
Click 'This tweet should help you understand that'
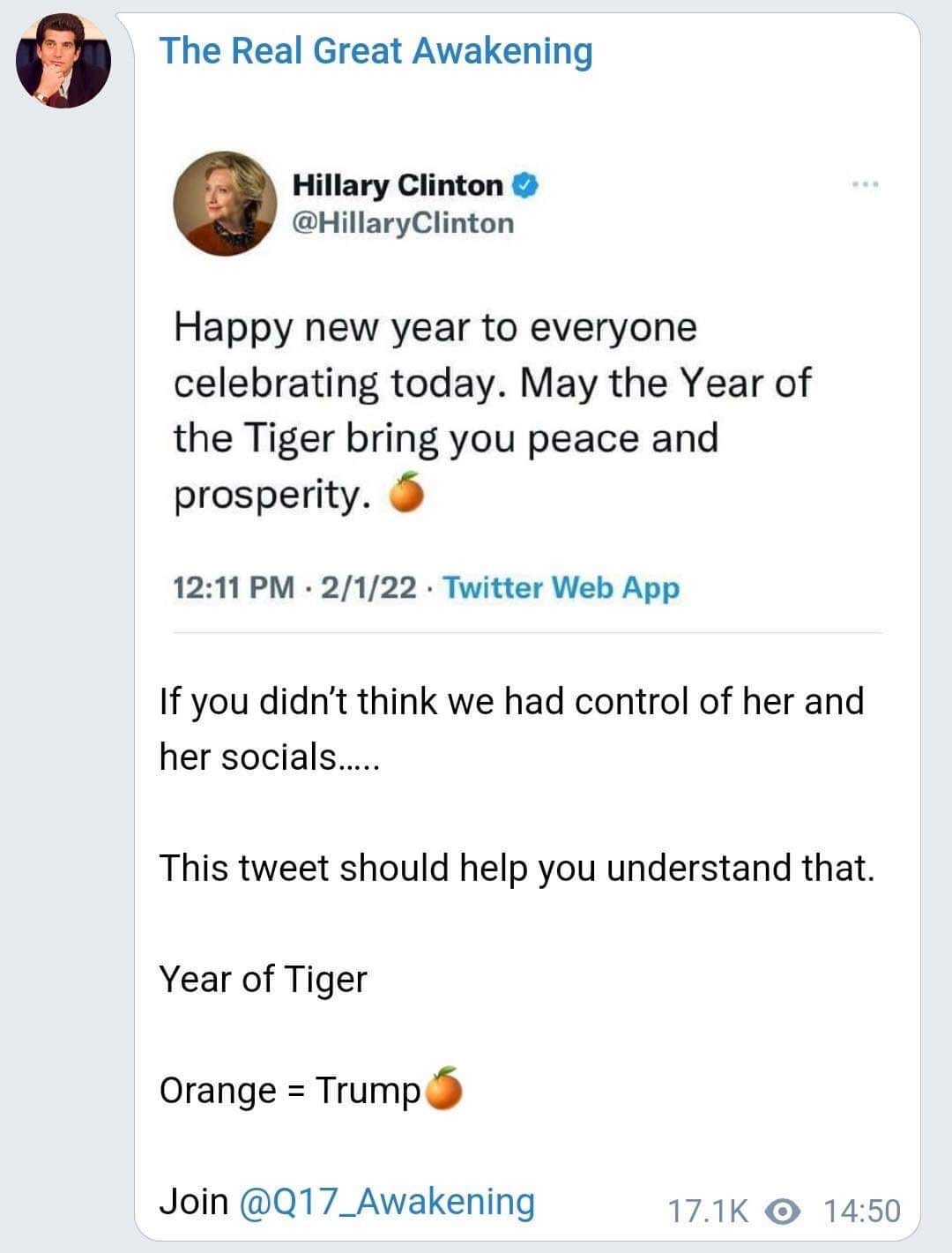pos(517,868)
